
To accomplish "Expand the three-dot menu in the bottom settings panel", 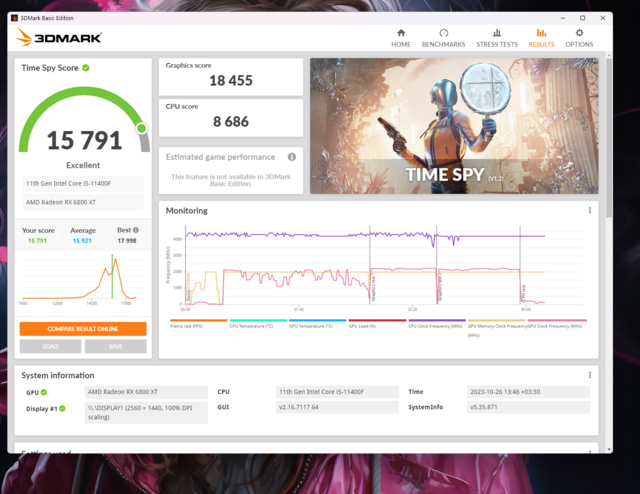I will click(x=590, y=452).
